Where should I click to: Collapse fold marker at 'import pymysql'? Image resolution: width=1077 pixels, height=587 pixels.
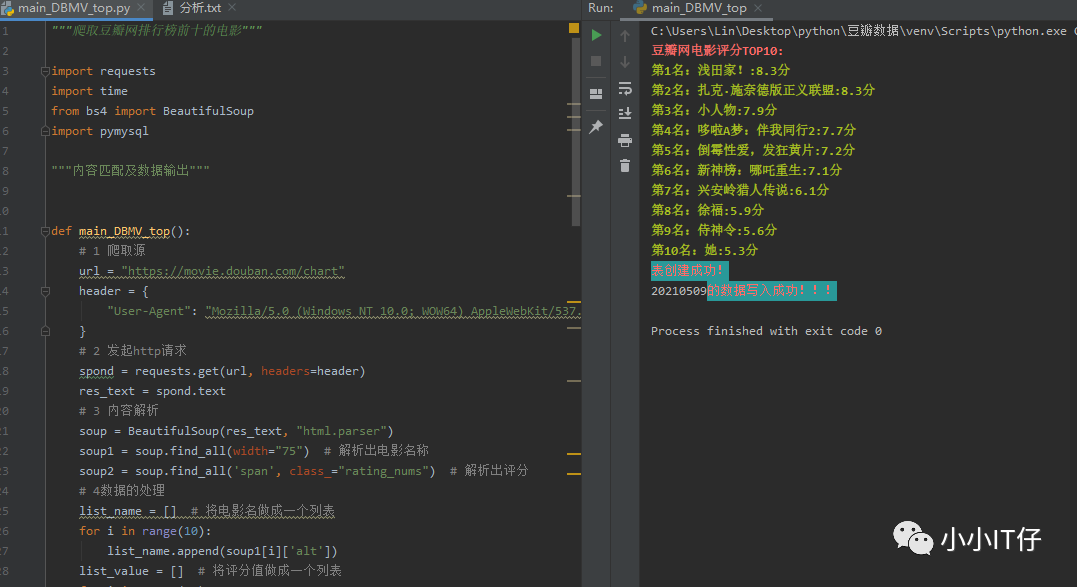[x=45, y=130]
